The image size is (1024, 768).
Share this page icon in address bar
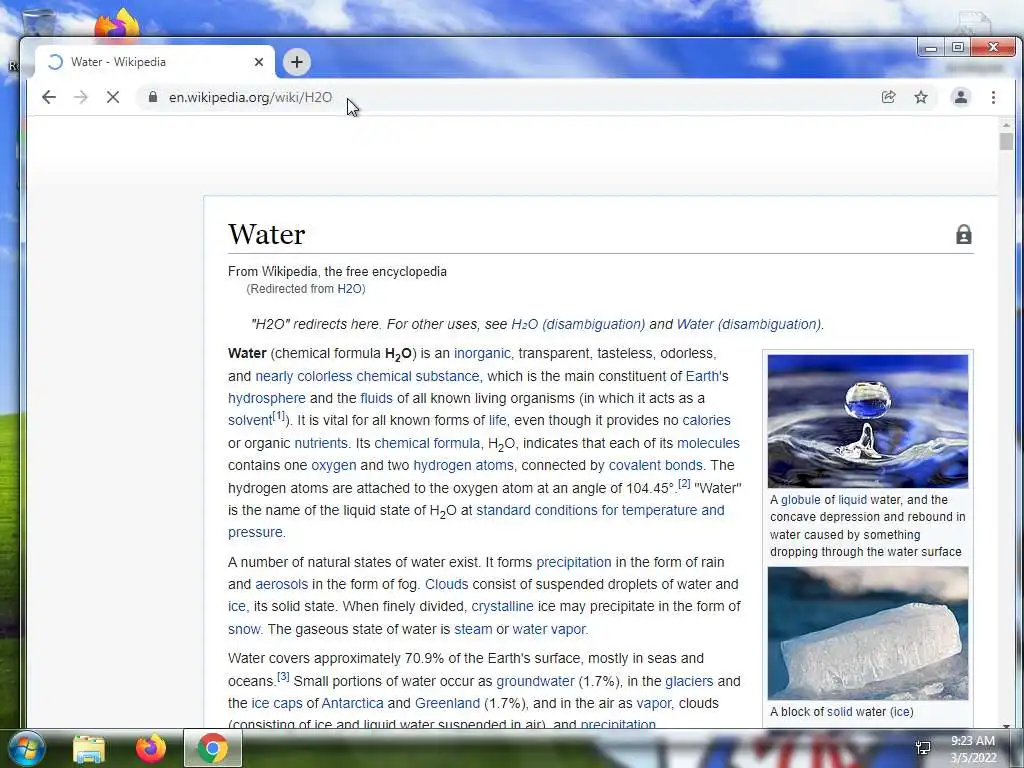tap(888, 97)
